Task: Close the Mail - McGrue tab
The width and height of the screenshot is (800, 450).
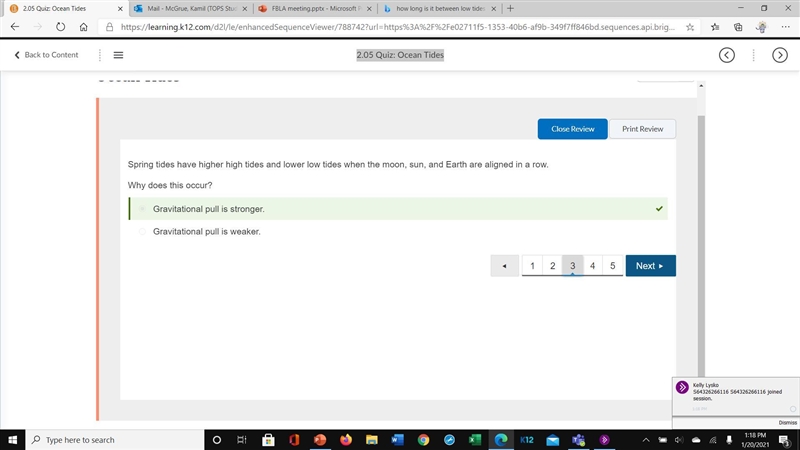Action: pos(244,9)
